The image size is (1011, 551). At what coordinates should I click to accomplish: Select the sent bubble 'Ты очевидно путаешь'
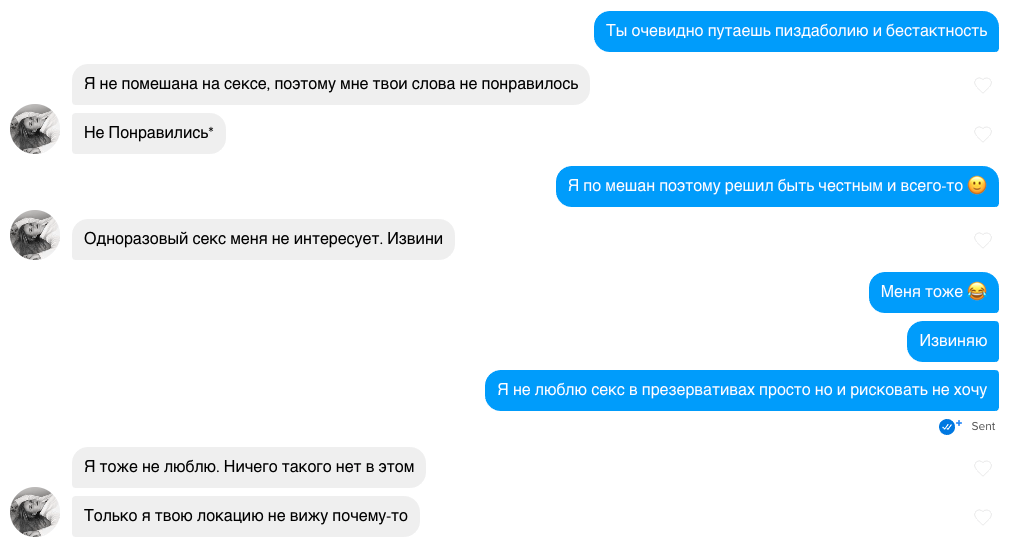click(796, 31)
